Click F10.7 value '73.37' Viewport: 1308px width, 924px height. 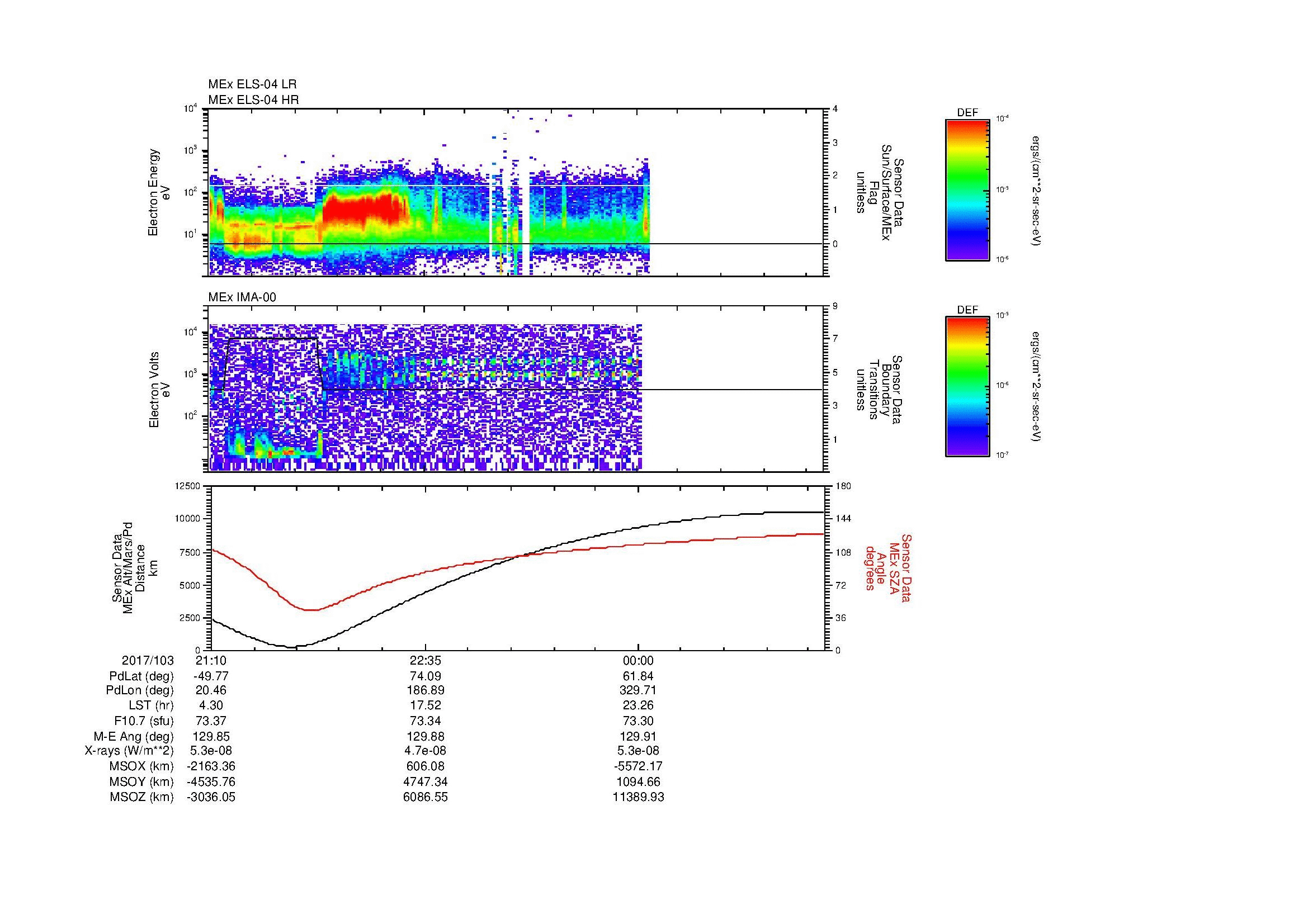point(211,721)
